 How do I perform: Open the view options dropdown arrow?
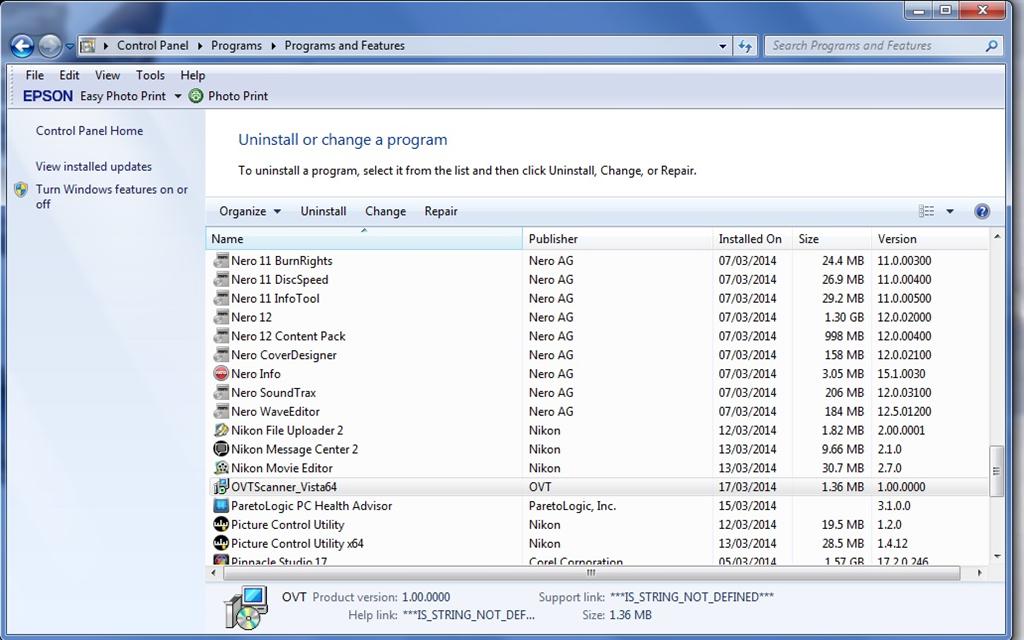pyautogui.click(x=950, y=211)
